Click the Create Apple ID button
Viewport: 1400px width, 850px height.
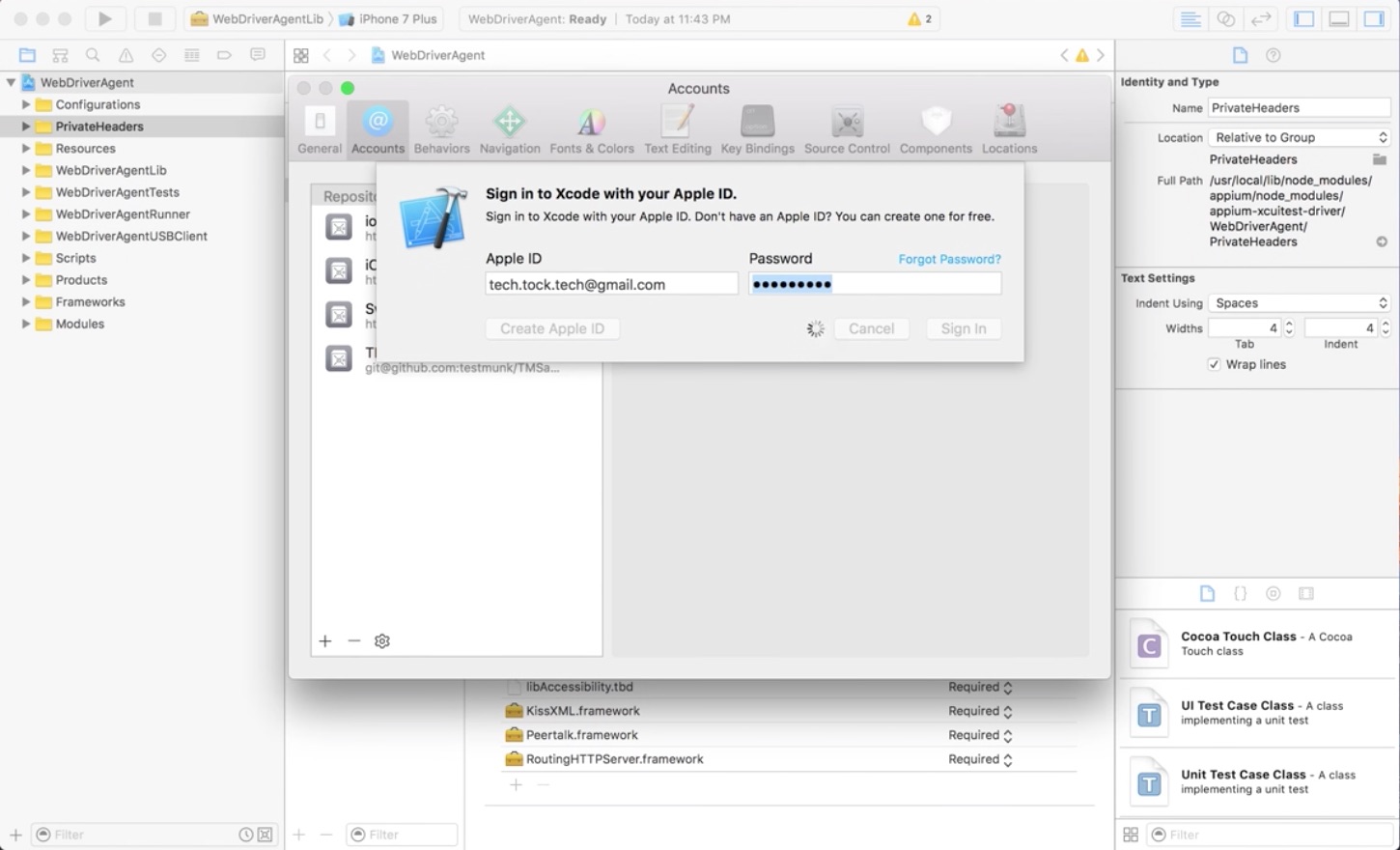tap(552, 328)
